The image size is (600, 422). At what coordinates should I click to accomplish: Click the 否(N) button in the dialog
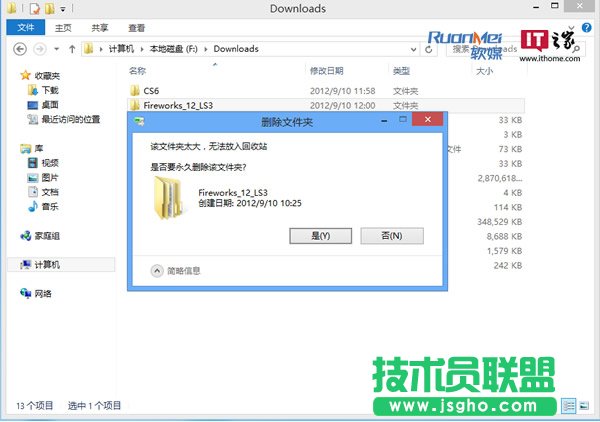392,236
